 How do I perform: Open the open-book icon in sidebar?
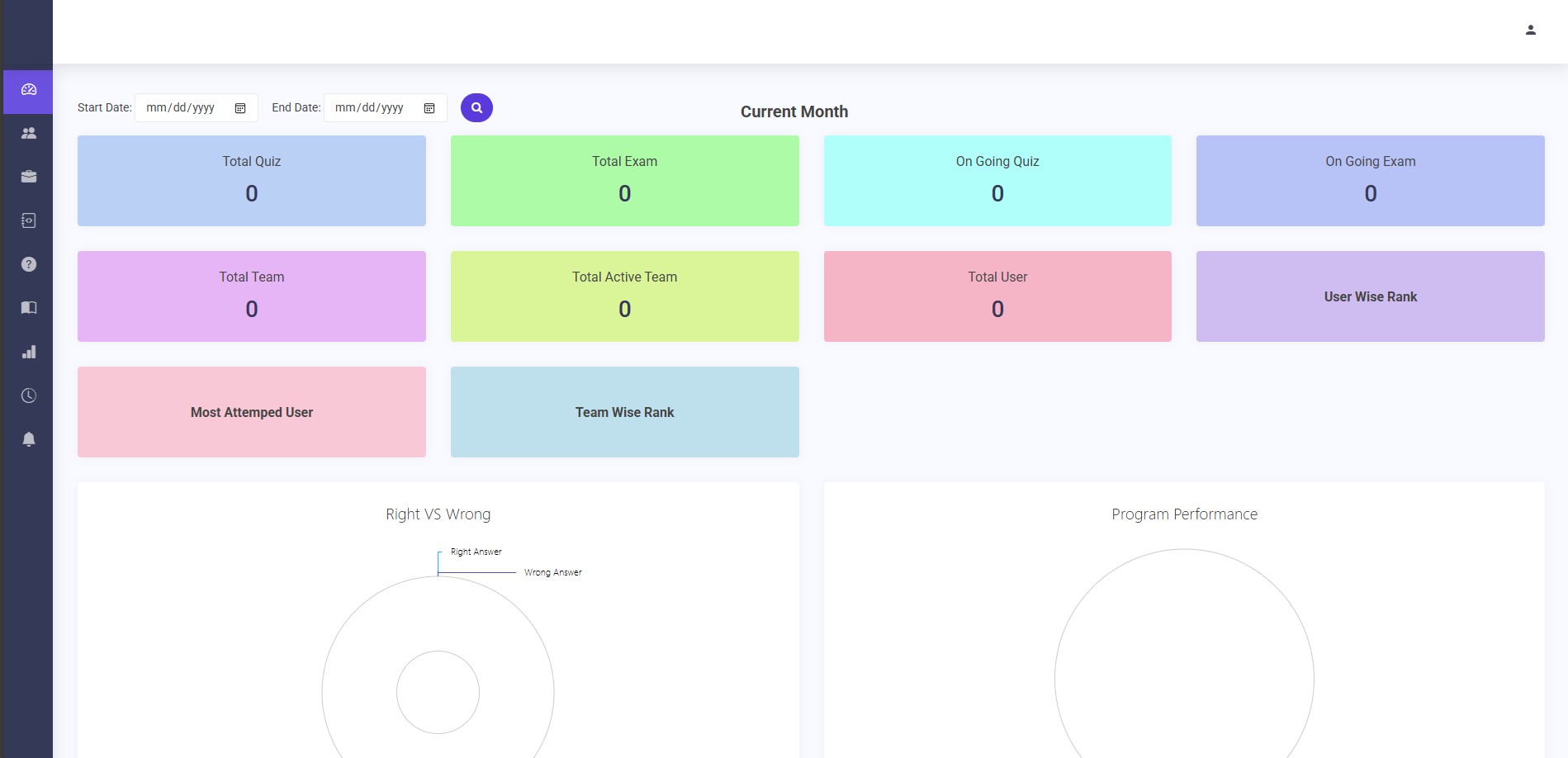click(x=29, y=308)
